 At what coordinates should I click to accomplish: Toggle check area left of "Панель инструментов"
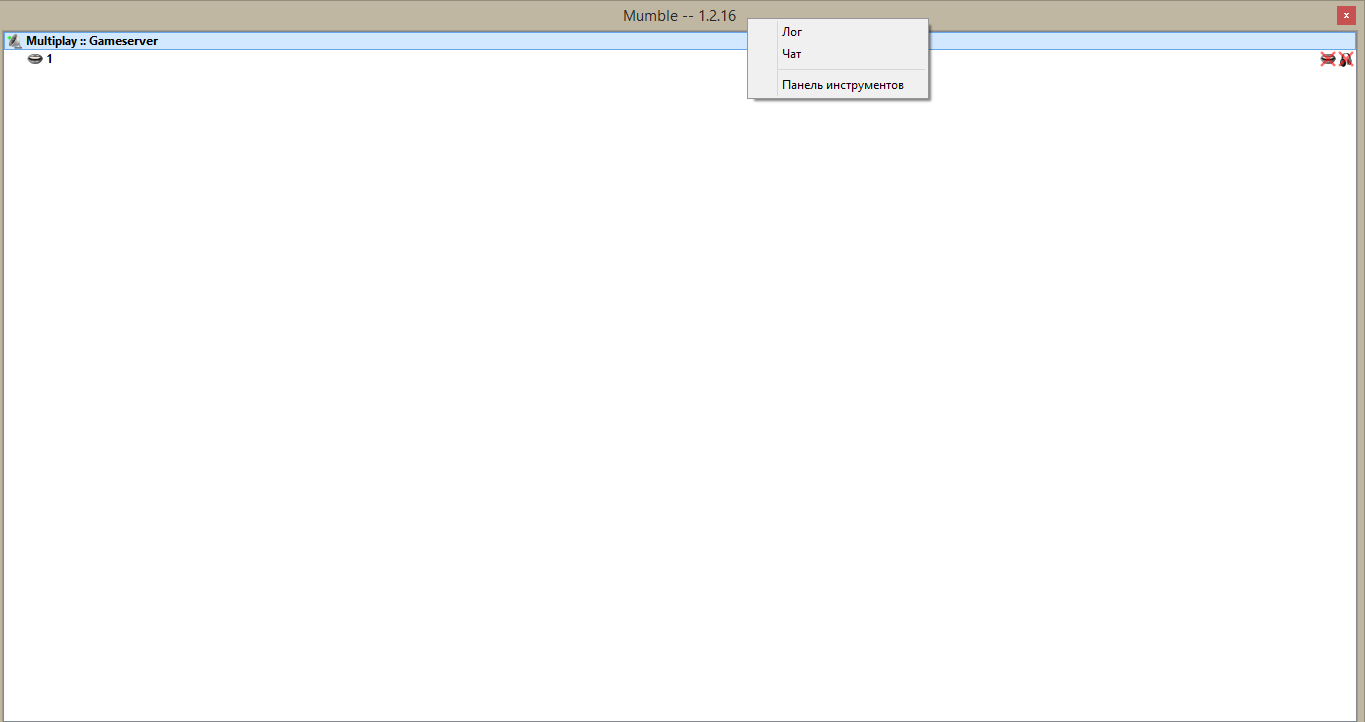[x=763, y=85]
